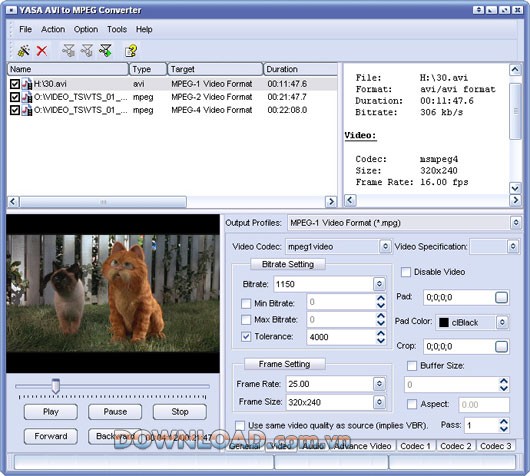Enable the Aspect checkbox
This screenshot has width=530, height=476.
pyautogui.click(x=412, y=404)
